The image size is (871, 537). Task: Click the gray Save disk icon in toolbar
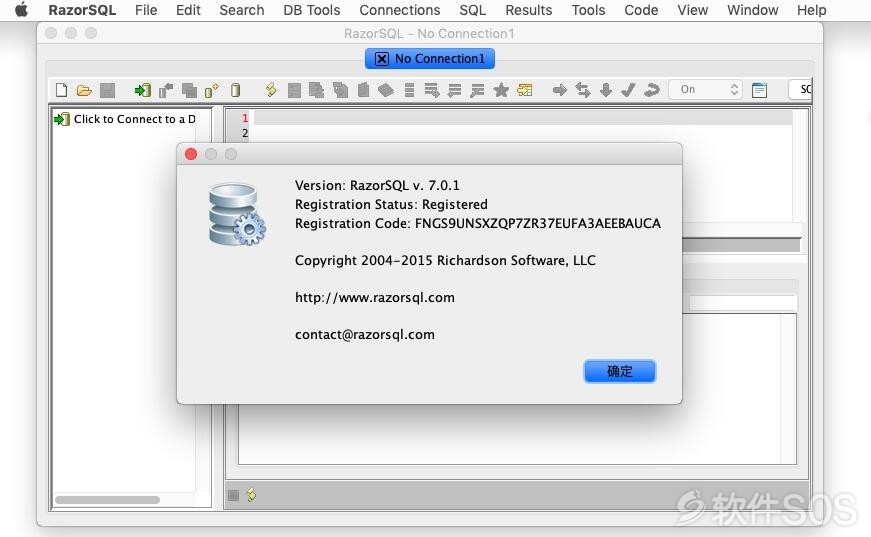[x=107, y=89]
